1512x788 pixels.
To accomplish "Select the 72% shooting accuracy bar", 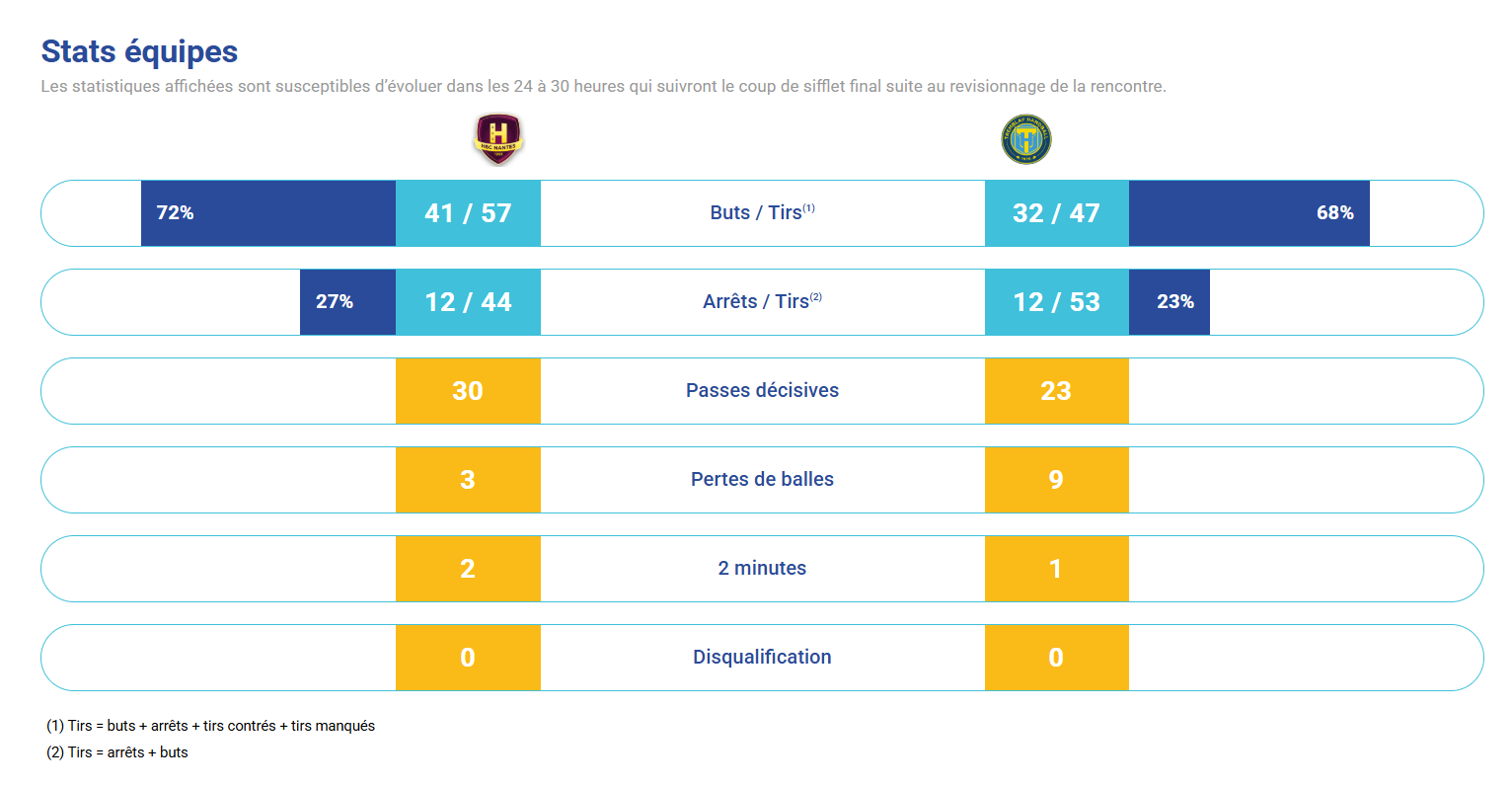I will click(268, 213).
